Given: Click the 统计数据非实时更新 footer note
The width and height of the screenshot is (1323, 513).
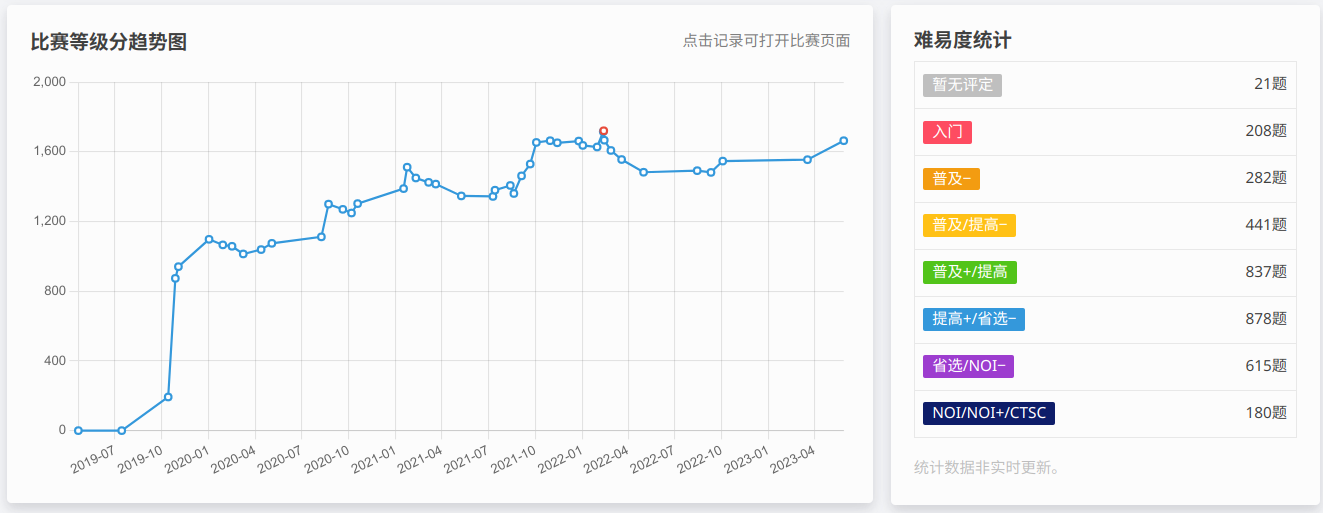Looking at the screenshot, I should 986,468.
